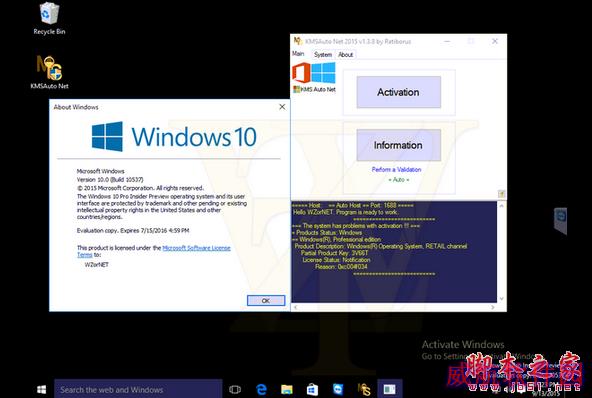Screen dimensions: 592x398
Task: Switch to the System tab in KMSAuto
Action: 323,55
